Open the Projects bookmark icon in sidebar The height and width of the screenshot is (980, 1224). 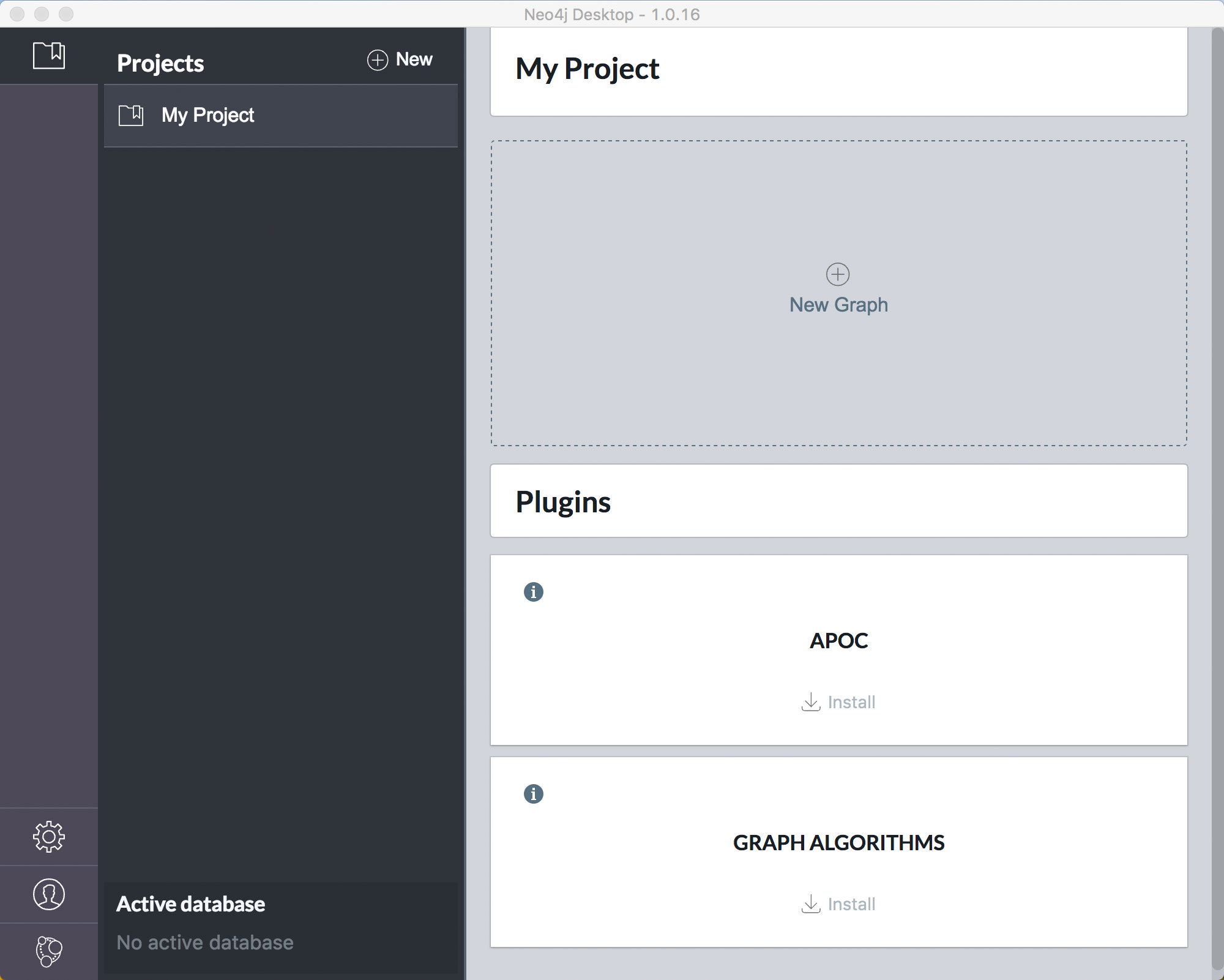pos(49,56)
